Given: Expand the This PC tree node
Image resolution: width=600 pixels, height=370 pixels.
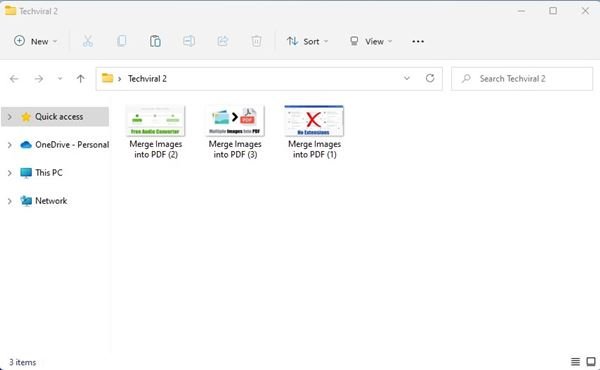Looking at the screenshot, I should [x=10, y=173].
